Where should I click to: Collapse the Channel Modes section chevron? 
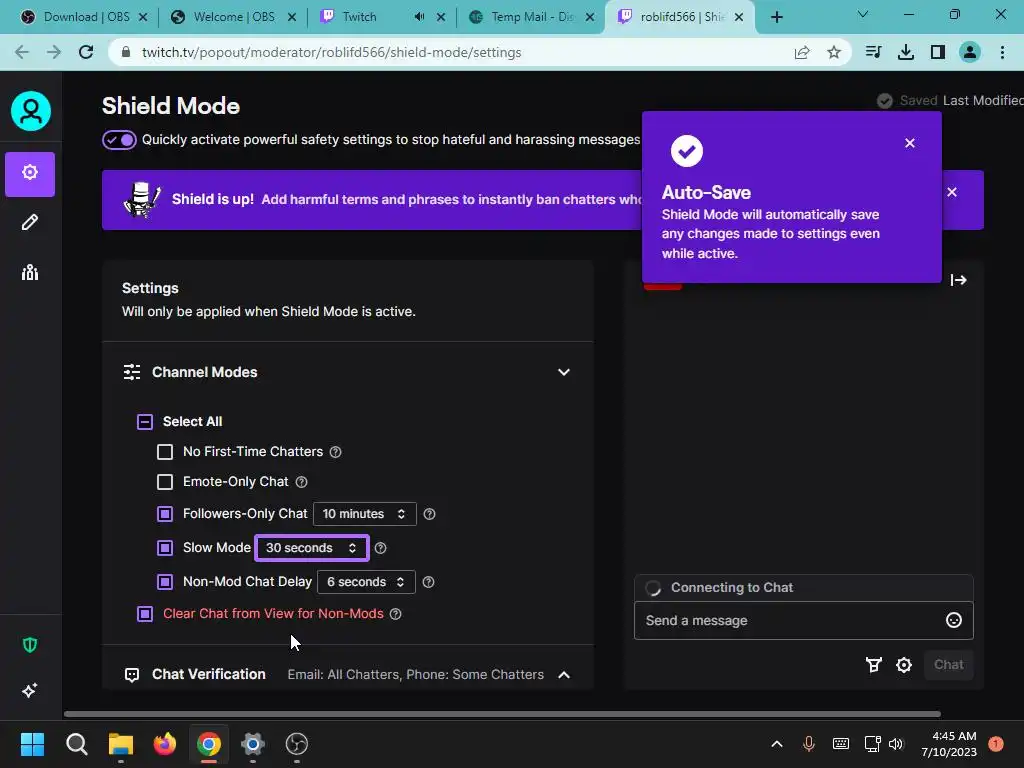point(564,372)
